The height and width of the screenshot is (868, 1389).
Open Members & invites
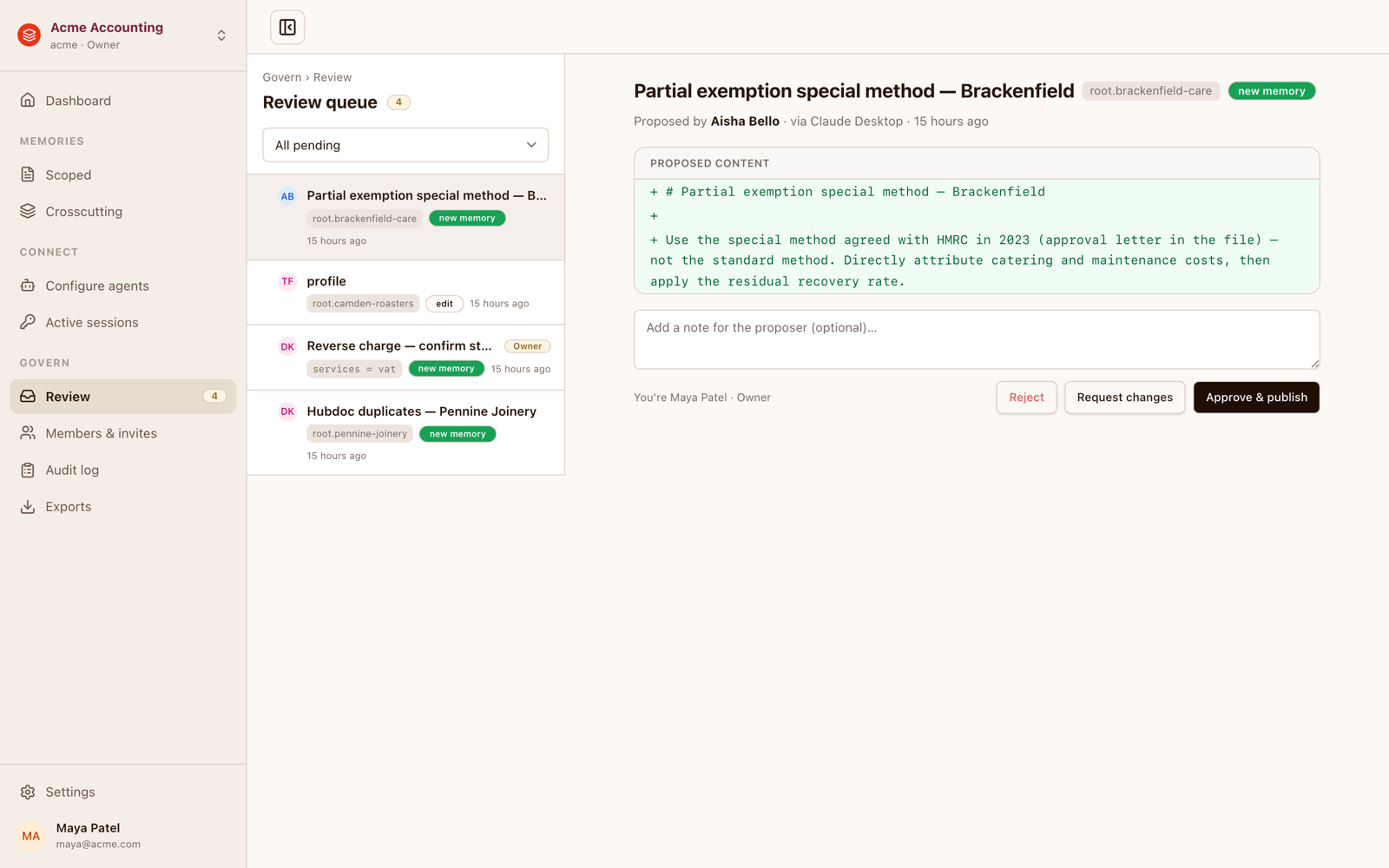click(123, 433)
